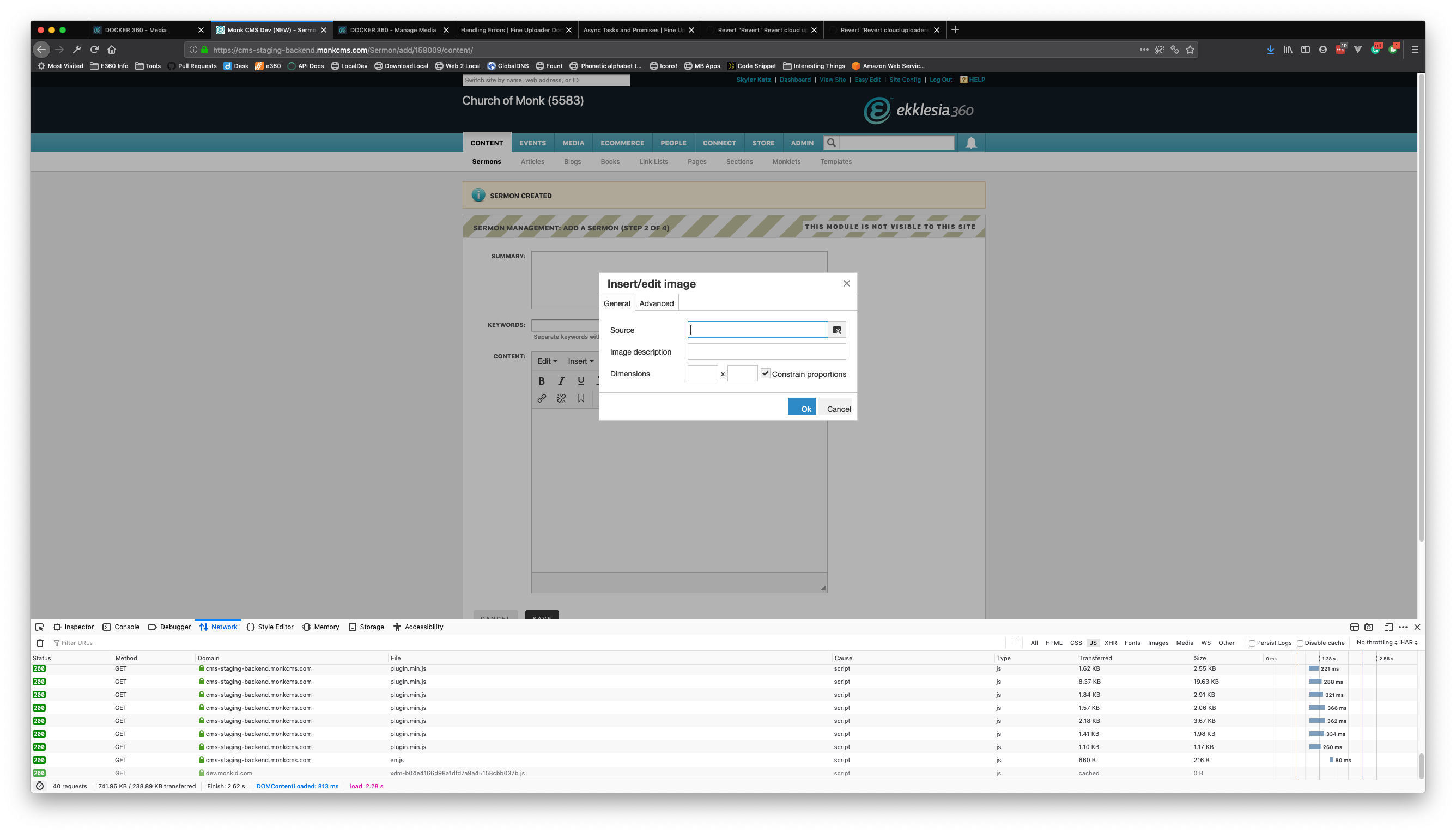Open the Insert dropdown menu
The width and height of the screenshot is (1456, 833).
pos(580,361)
